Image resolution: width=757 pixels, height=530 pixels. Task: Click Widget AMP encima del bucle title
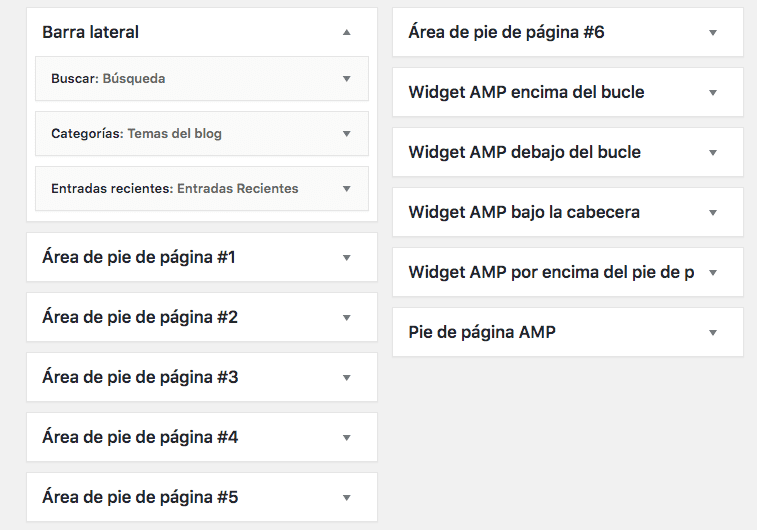point(526,92)
